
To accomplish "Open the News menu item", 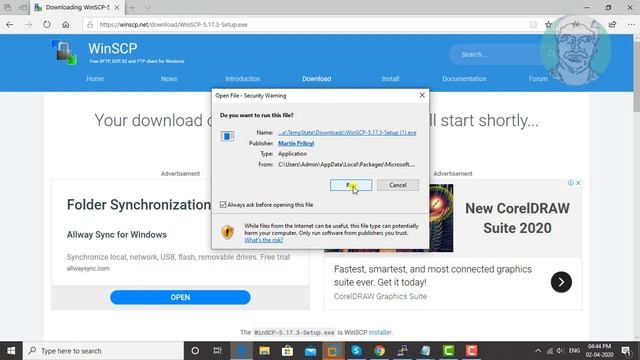I will (x=169, y=79).
